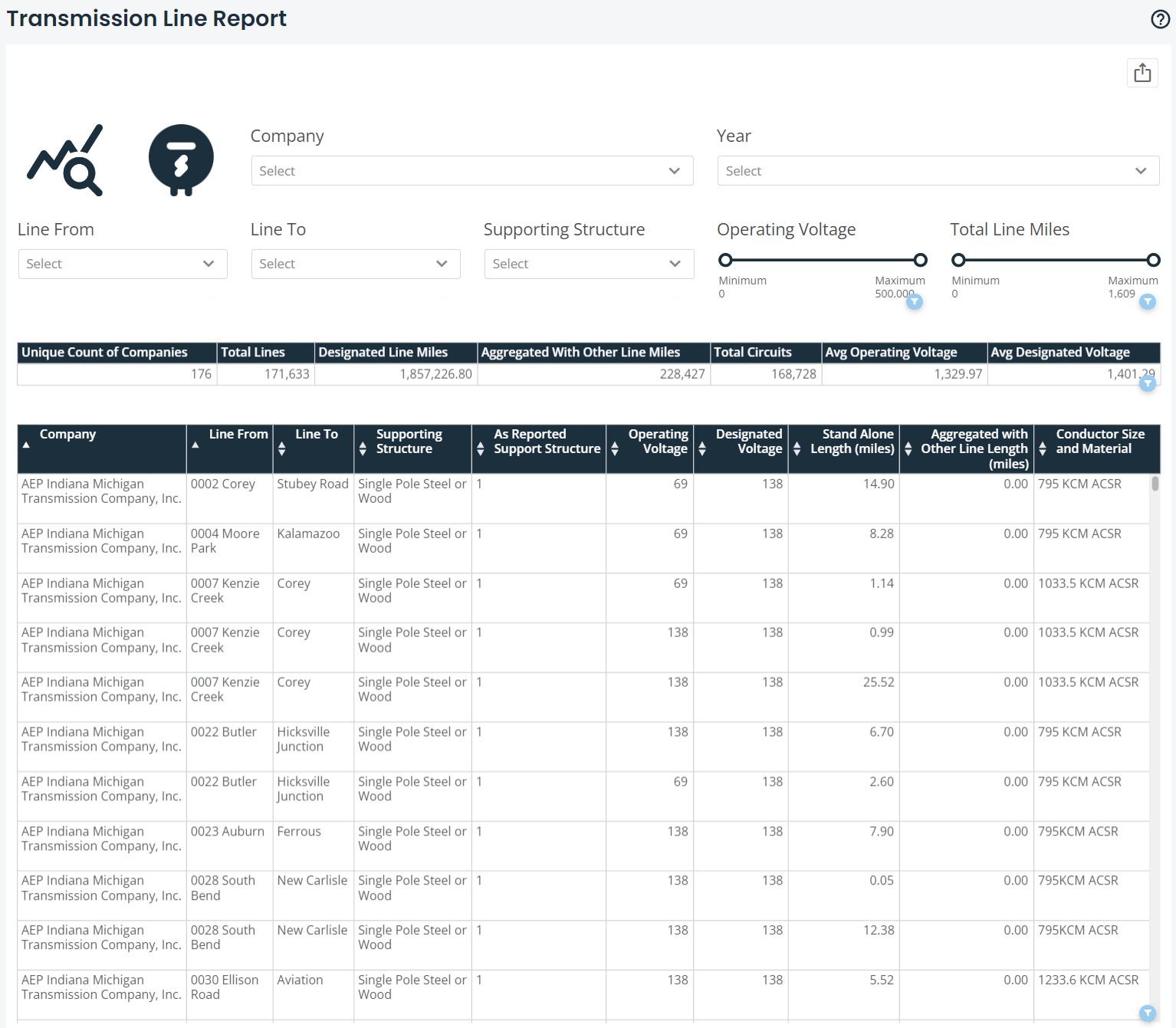Click the Operating Voltage column header text

pos(658,442)
